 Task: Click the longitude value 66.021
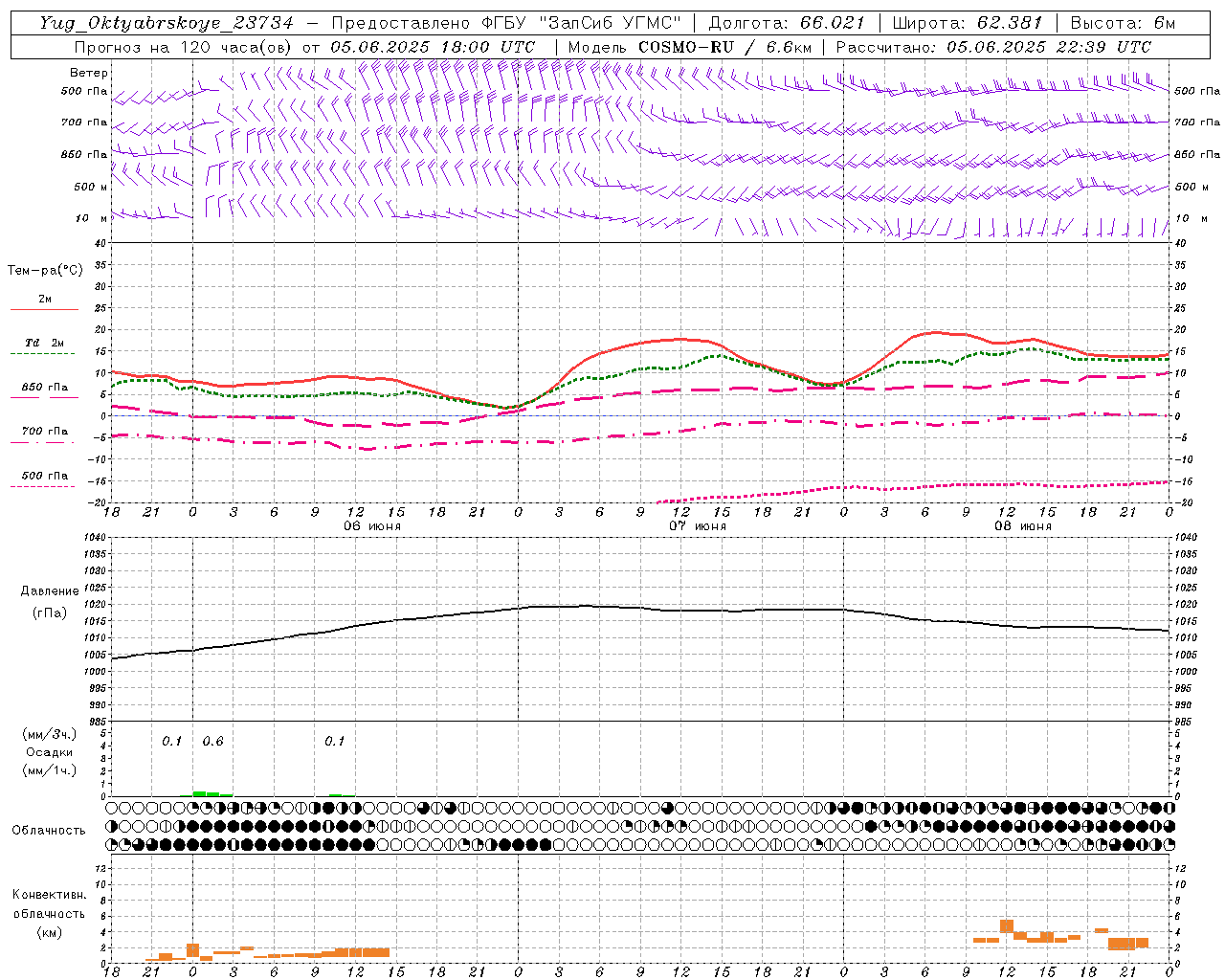[x=833, y=23]
